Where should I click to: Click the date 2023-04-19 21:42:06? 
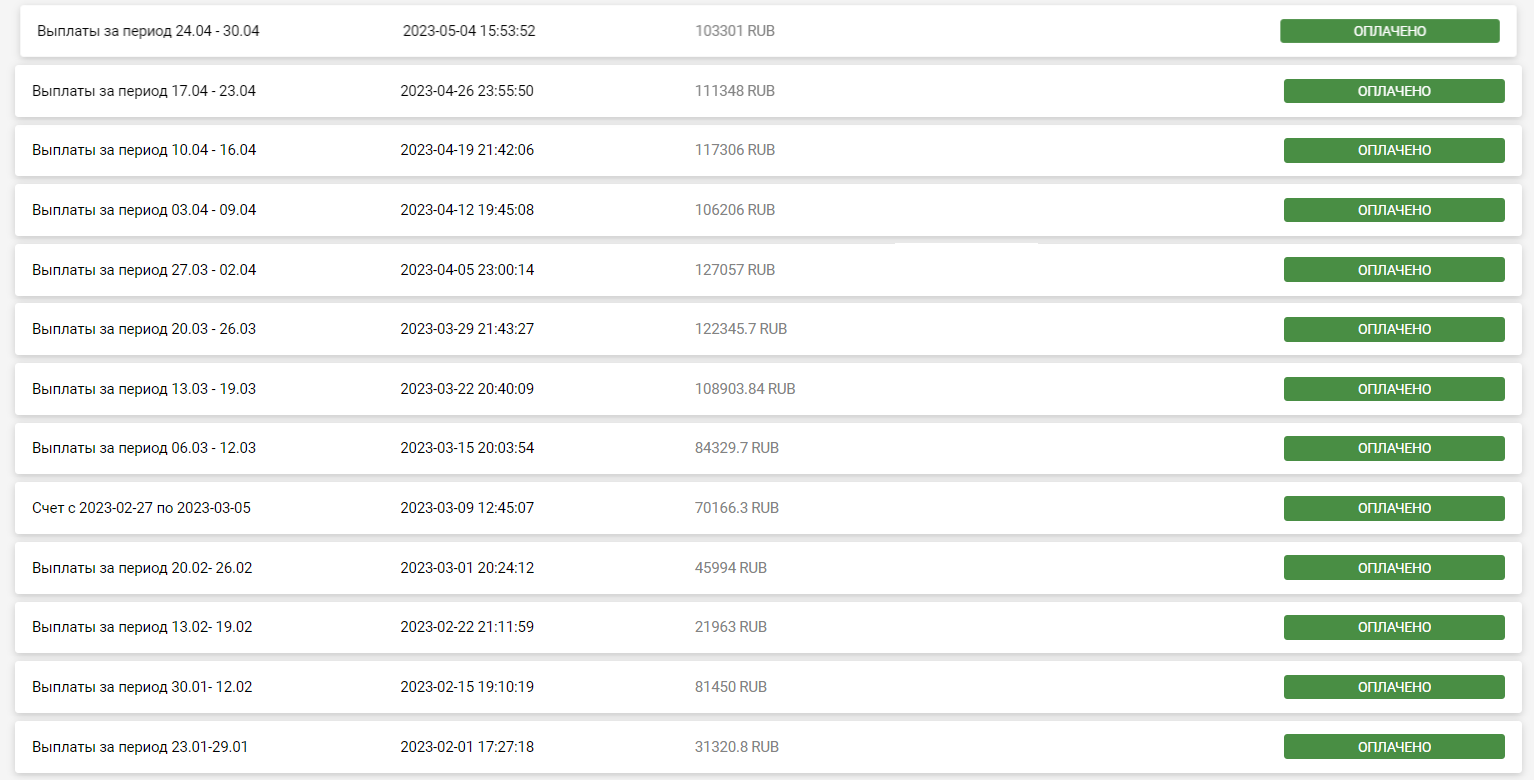(x=467, y=150)
